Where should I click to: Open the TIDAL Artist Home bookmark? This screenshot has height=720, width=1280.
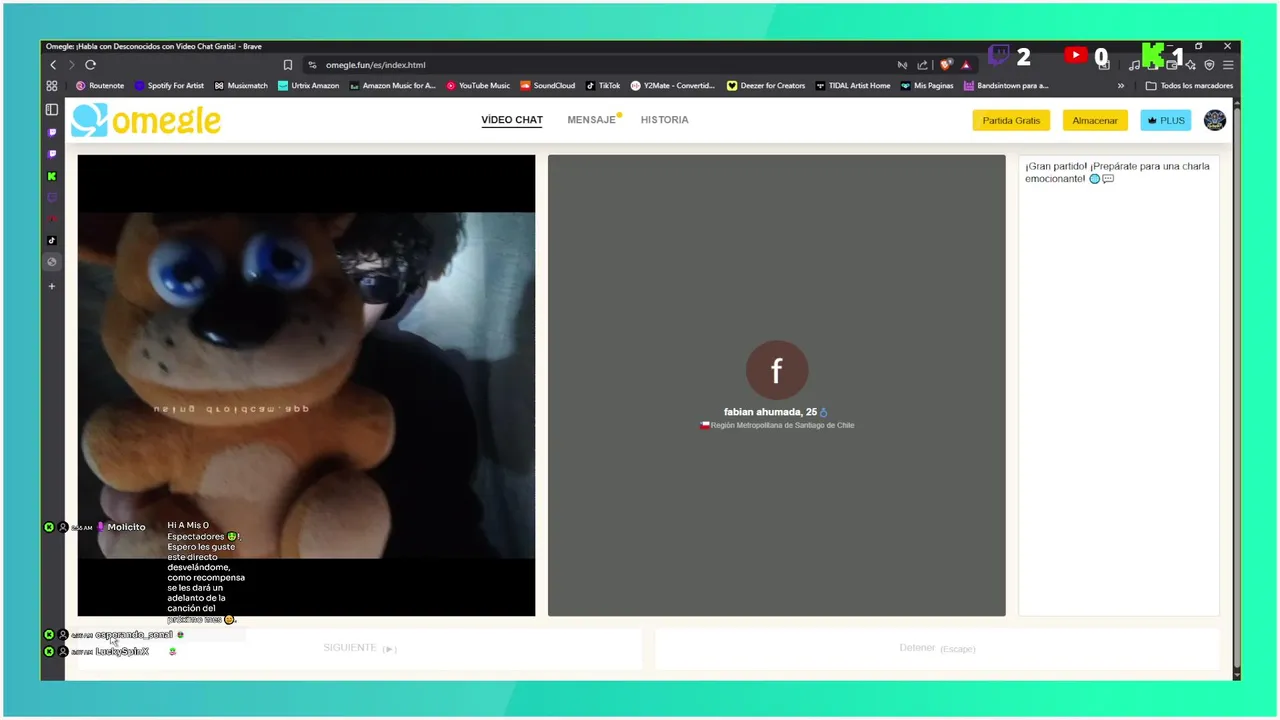click(853, 86)
